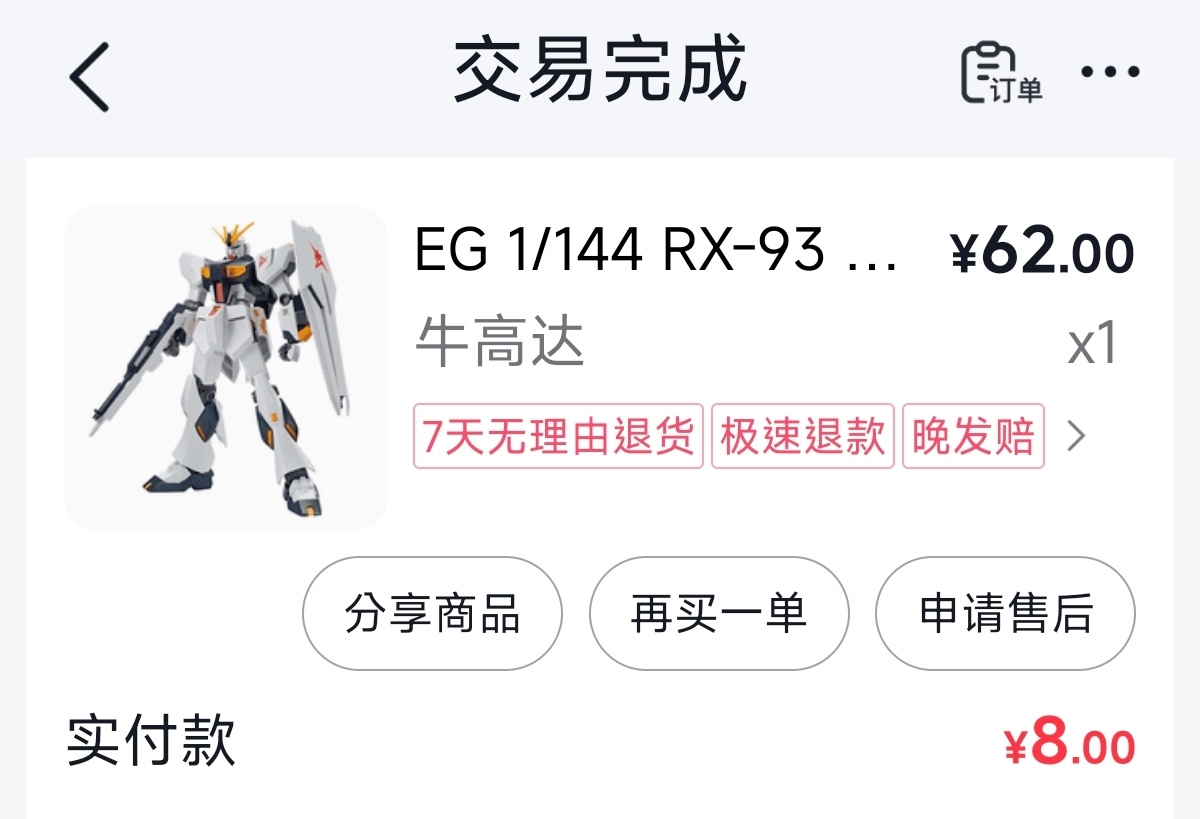
Task: Request after-sales via 申请售后
Action: pyautogui.click(x=1005, y=613)
